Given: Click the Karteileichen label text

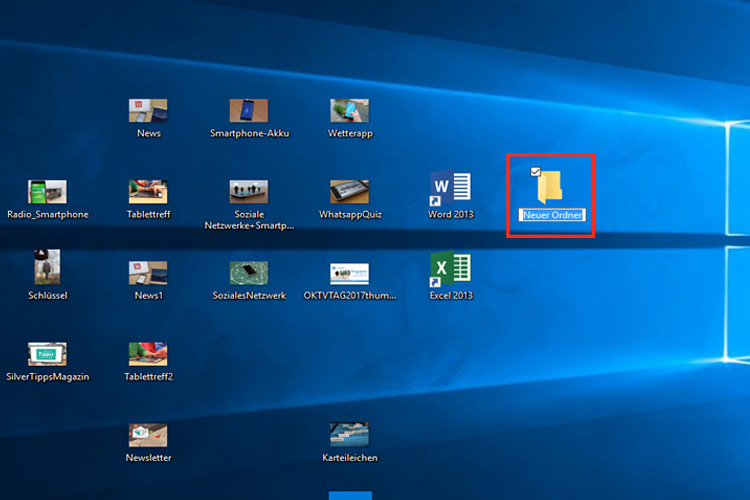Looking at the screenshot, I should pyautogui.click(x=350, y=458).
